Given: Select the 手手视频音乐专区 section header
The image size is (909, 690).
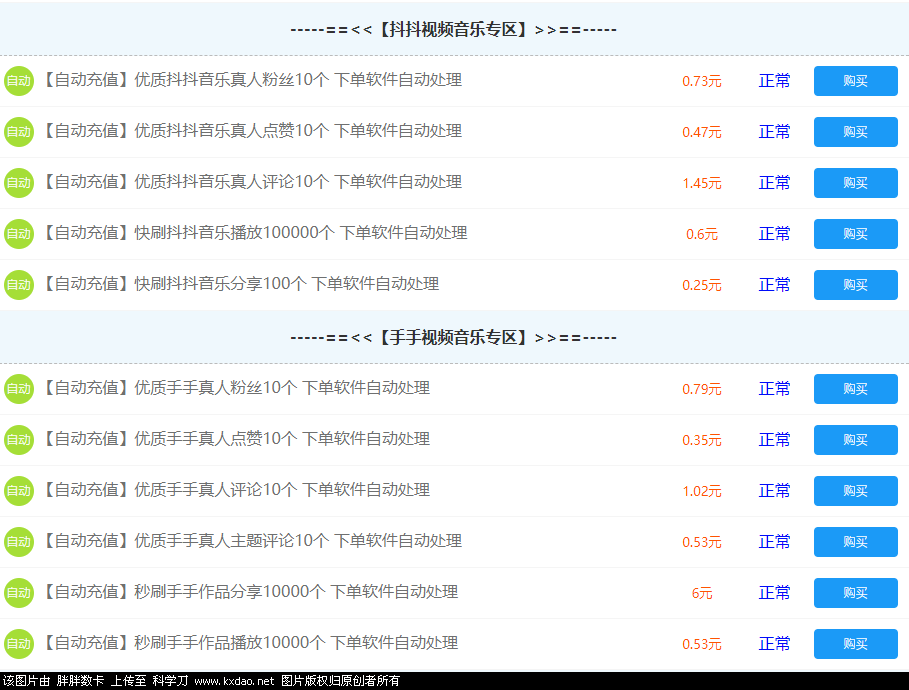Looking at the screenshot, I should pos(453,337).
